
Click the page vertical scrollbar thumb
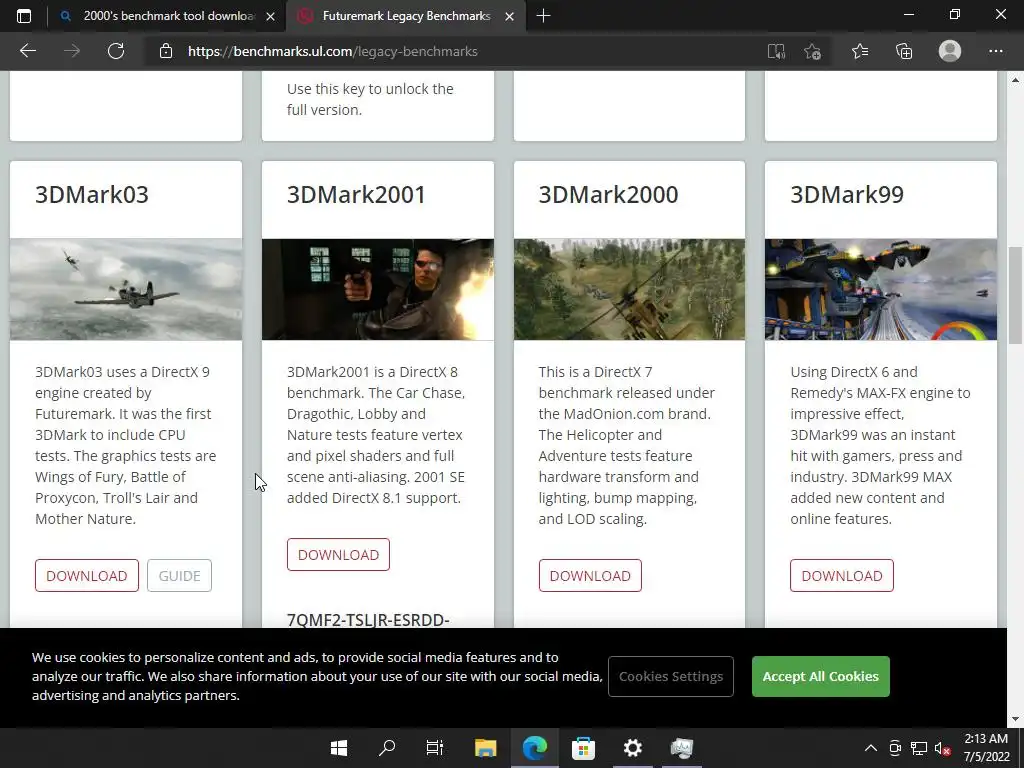(1015, 295)
